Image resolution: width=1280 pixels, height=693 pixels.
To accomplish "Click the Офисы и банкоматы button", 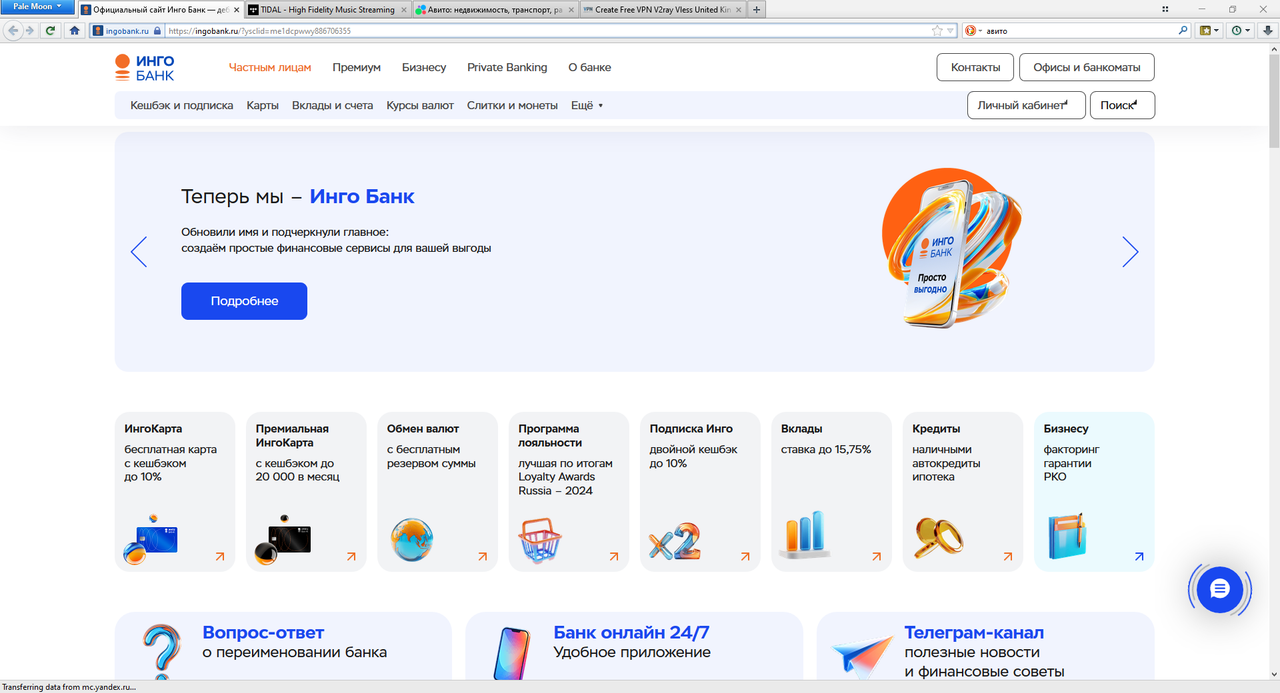I will [1087, 68].
